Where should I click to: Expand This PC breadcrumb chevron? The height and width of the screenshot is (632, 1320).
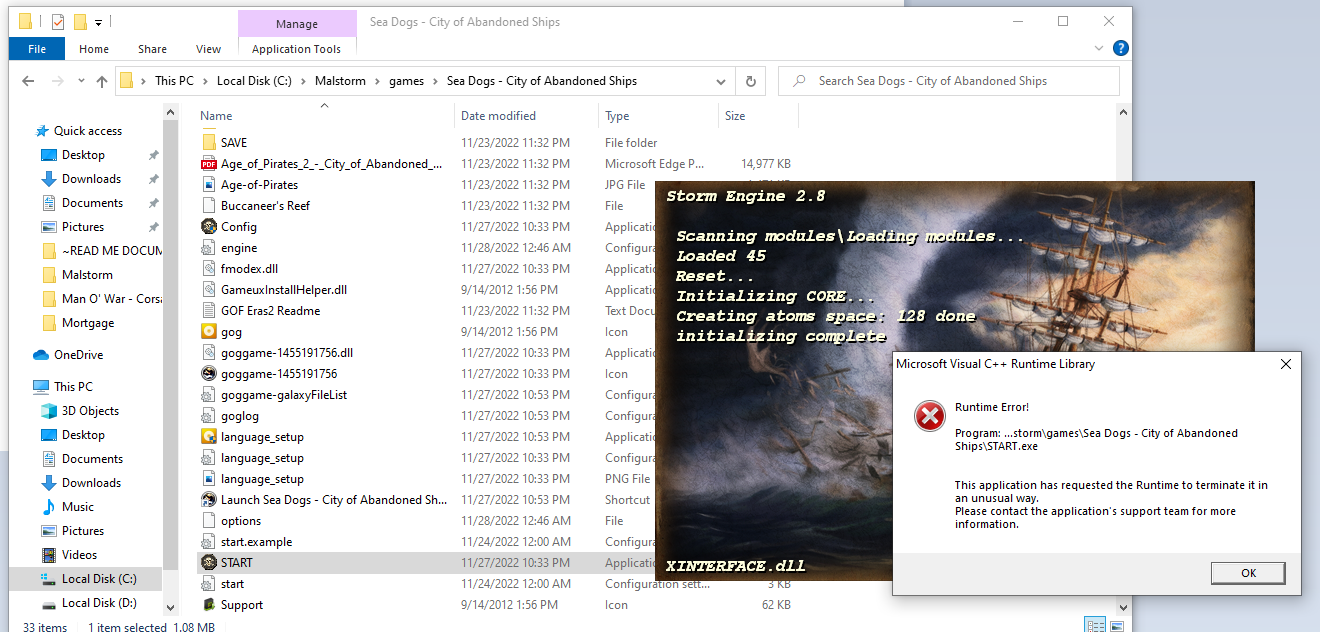206,82
